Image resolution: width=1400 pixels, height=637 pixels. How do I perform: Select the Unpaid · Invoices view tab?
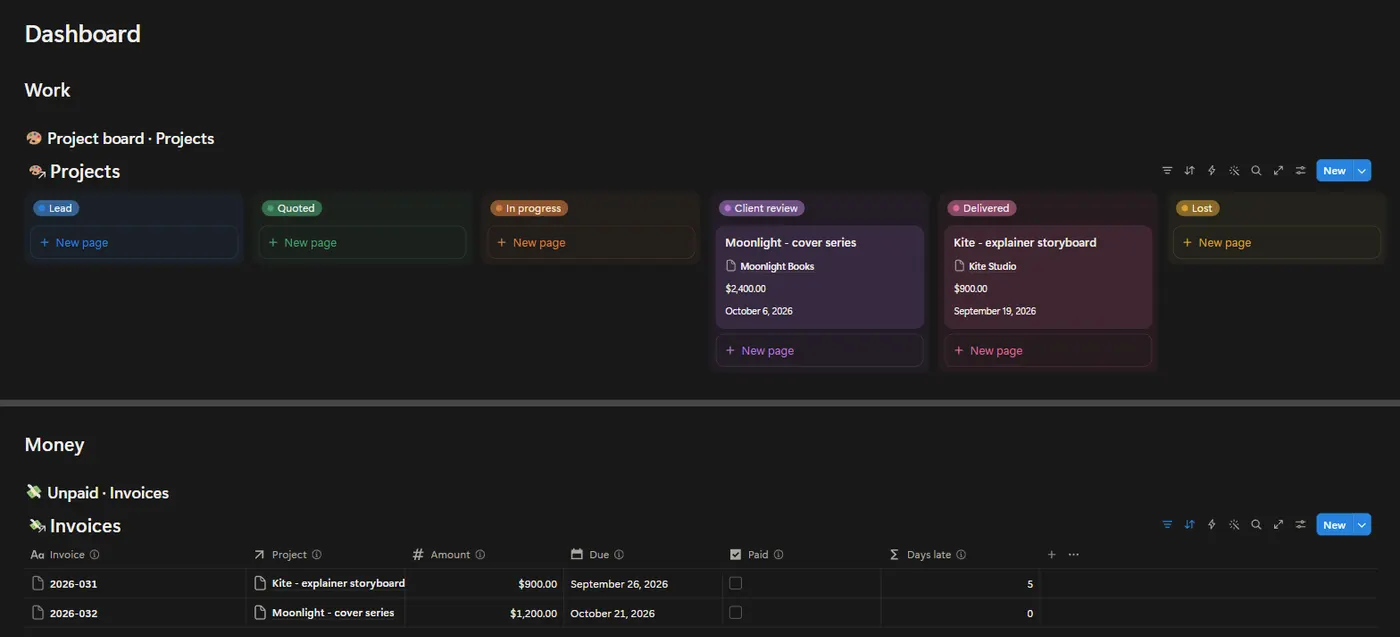[97, 493]
